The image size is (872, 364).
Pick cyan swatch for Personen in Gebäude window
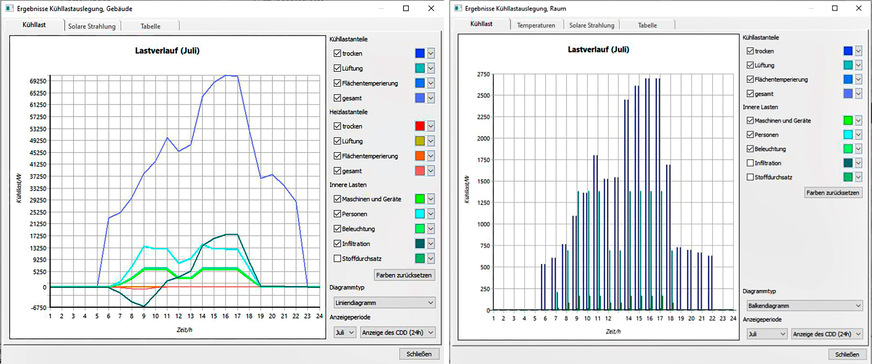pos(420,214)
